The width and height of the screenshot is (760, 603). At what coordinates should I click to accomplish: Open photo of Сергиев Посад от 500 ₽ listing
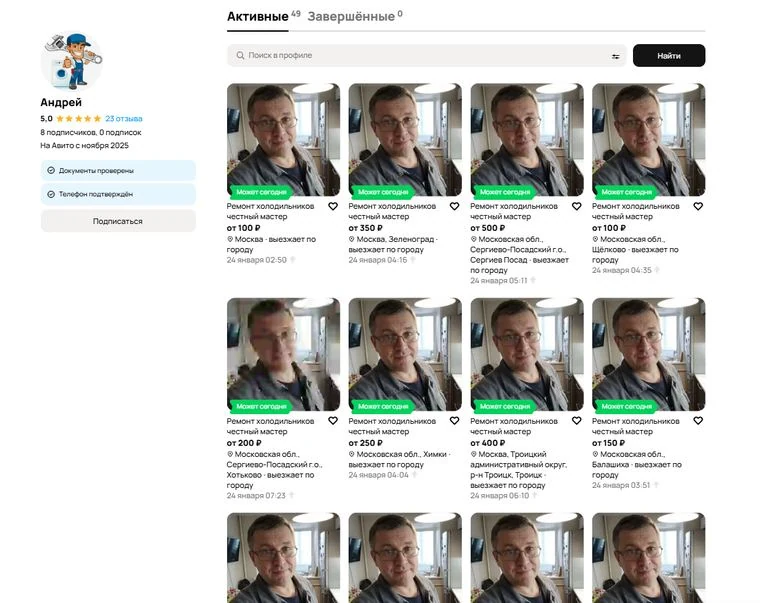click(527, 140)
